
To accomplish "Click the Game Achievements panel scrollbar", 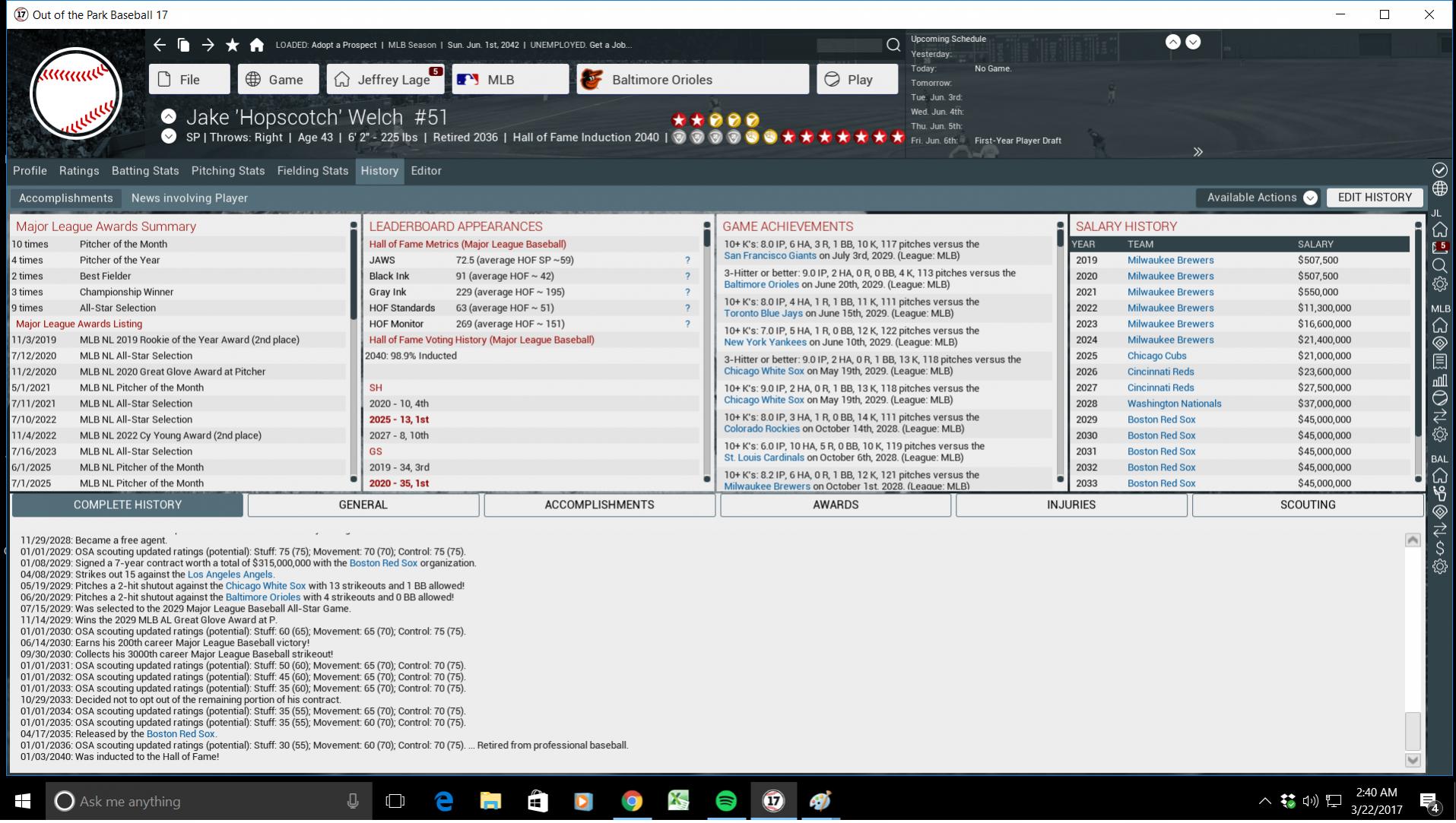I will [x=1060, y=352].
